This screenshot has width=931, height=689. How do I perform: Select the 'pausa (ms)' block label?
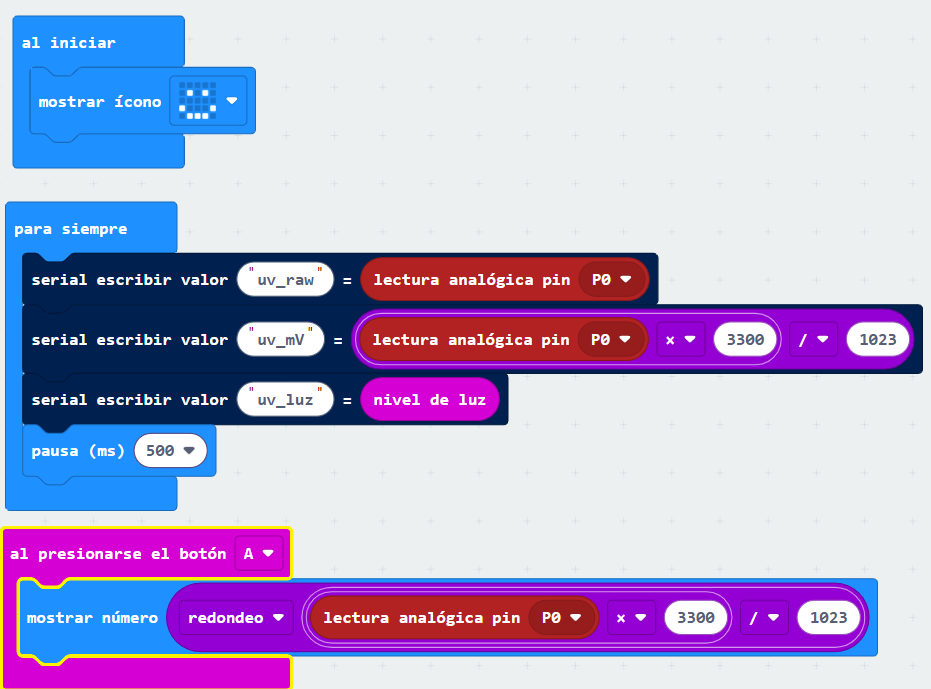coord(78,451)
